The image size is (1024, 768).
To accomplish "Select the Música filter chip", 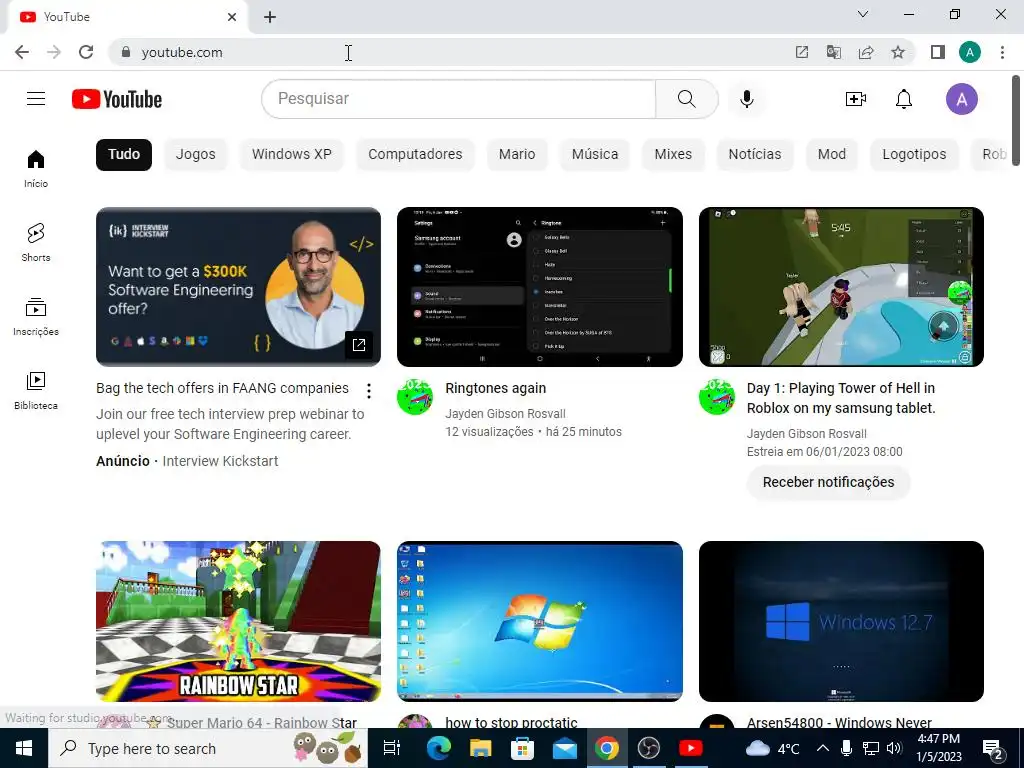I will 595,154.
